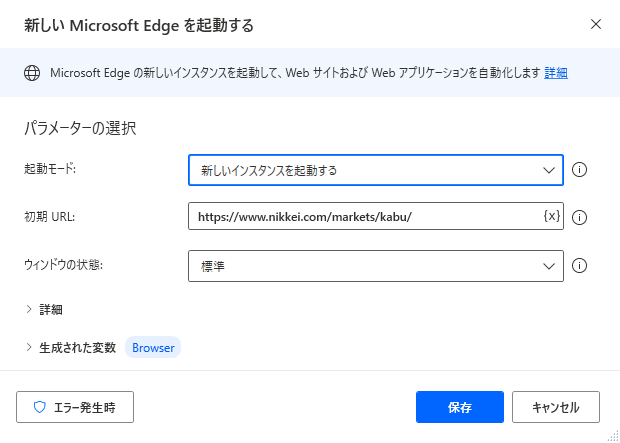Click the Browser variable badge
620x443 pixels.
point(153,348)
